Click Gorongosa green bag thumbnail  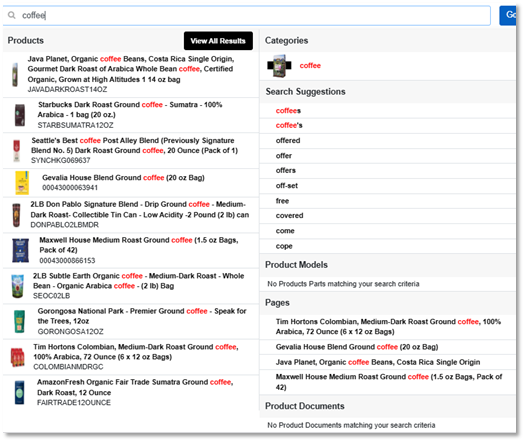[x=19, y=321]
